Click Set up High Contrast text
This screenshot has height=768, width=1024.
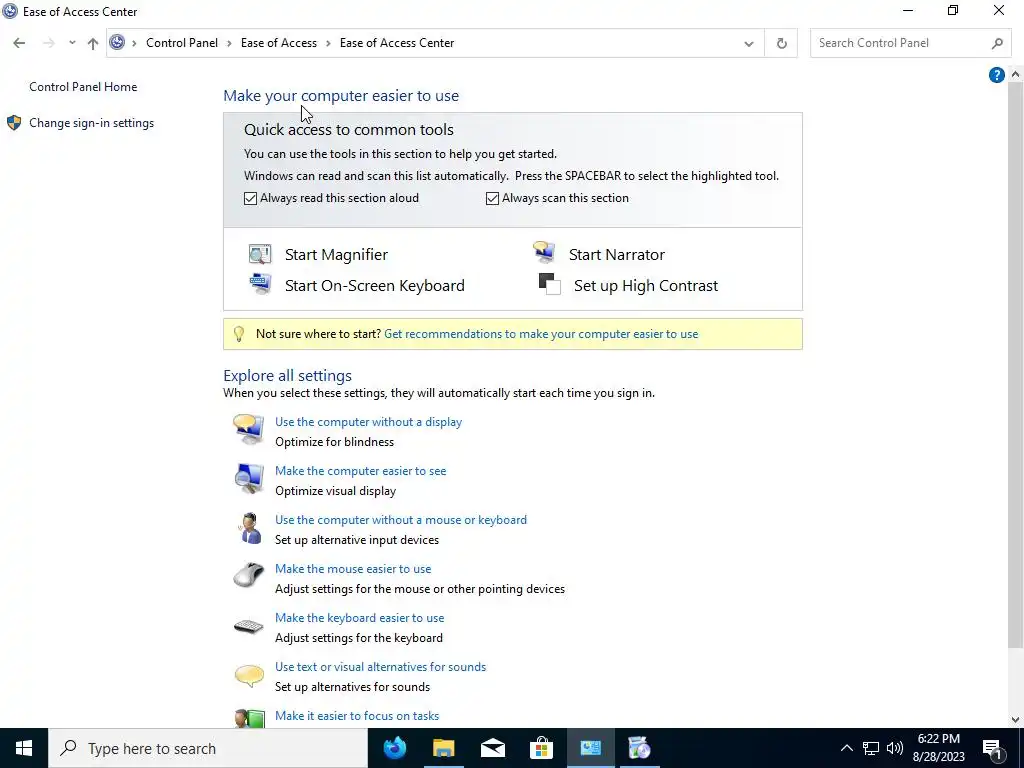(x=646, y=285)
